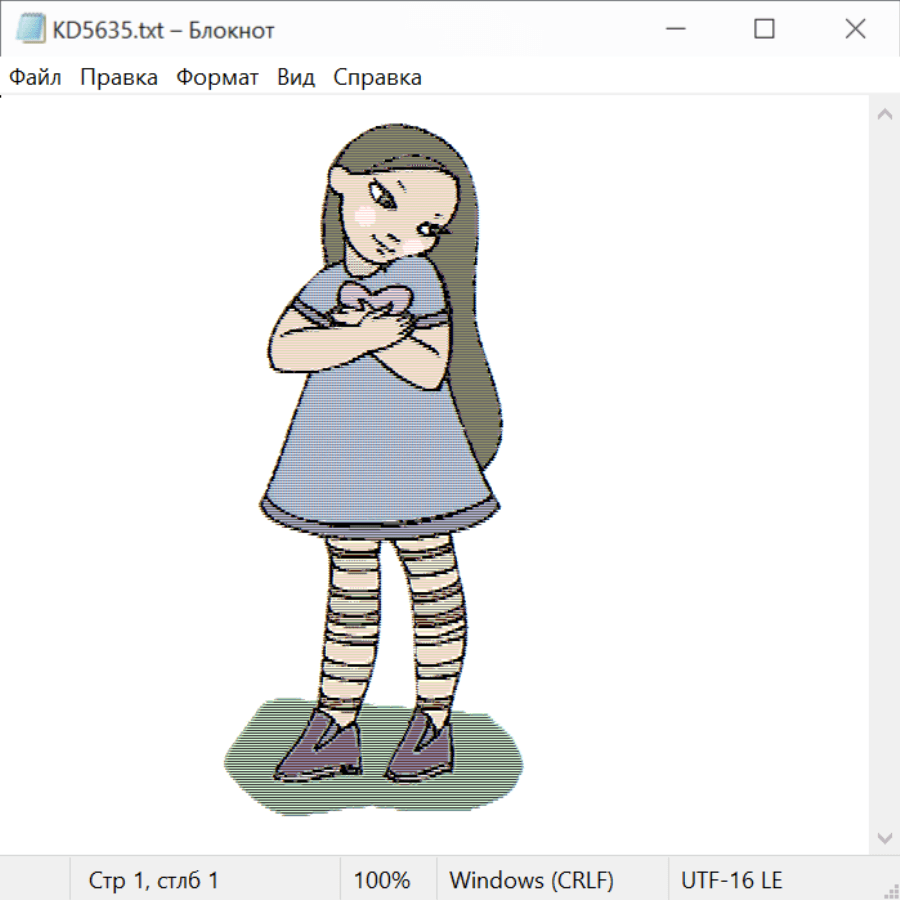The height and width of the screenshot is (900, 900).
Task: Open the Файл menu
Action: [36, 78]
